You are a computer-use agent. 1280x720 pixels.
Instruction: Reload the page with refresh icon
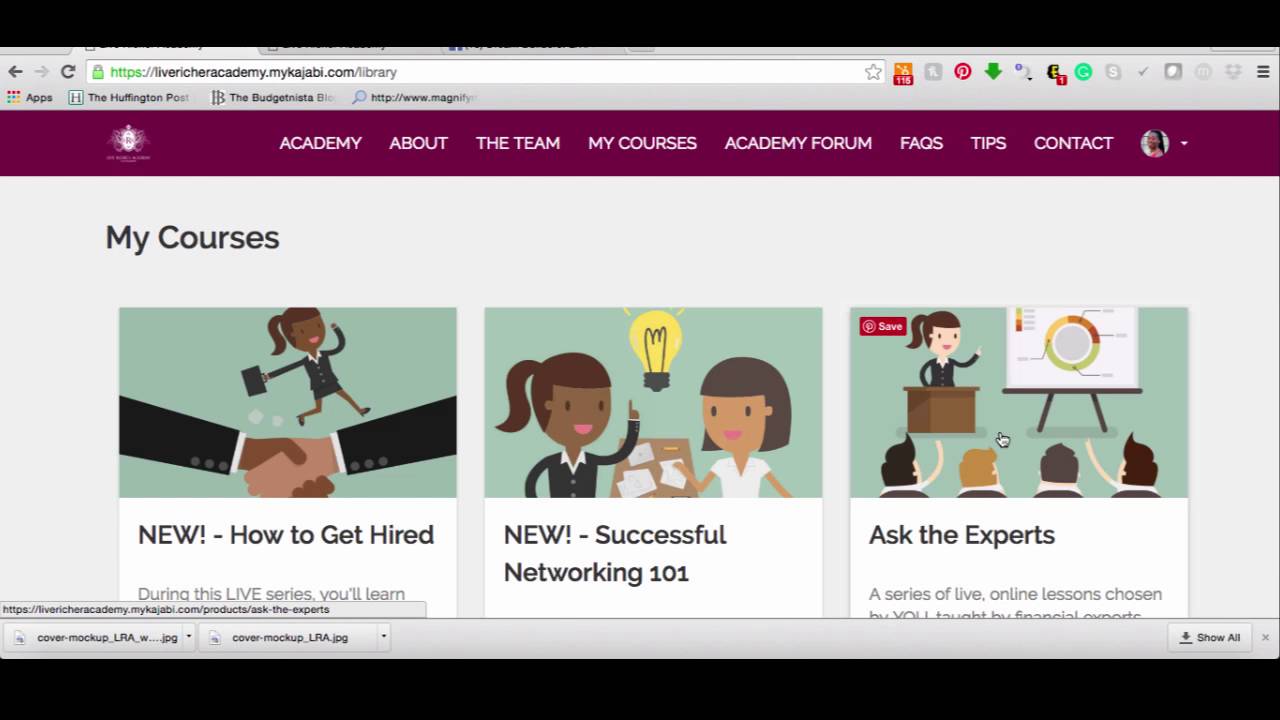coord(68,72)
